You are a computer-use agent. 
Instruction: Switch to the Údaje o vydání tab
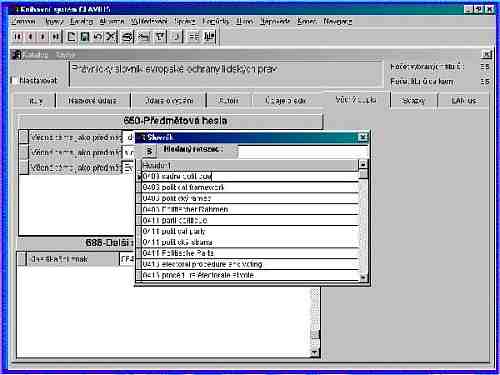(x=169, y=100)
